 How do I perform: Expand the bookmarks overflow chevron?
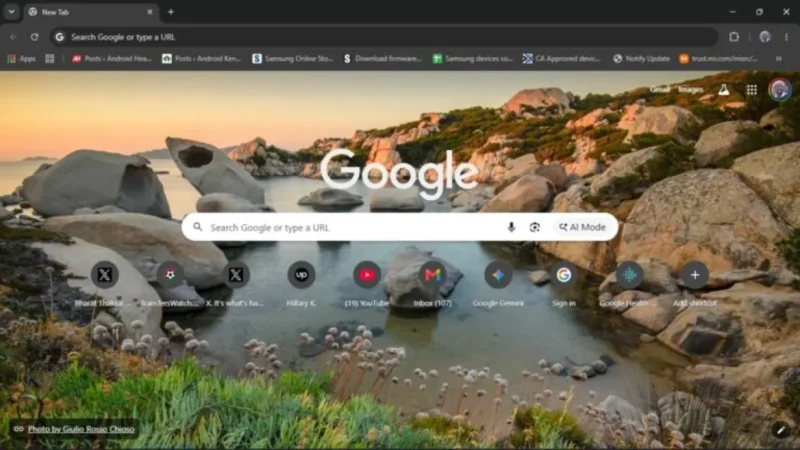[x=779, y=59]
